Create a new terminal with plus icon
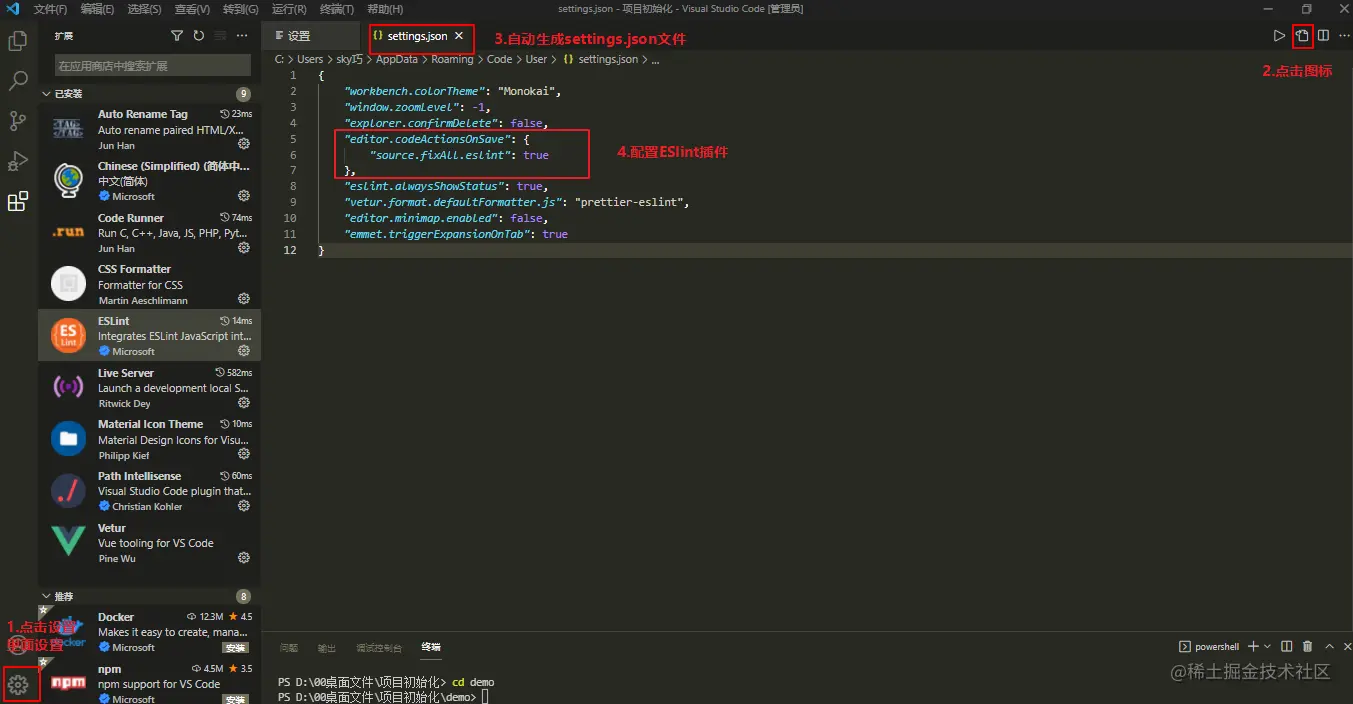1353x704 pixels. pos(1253,647)
